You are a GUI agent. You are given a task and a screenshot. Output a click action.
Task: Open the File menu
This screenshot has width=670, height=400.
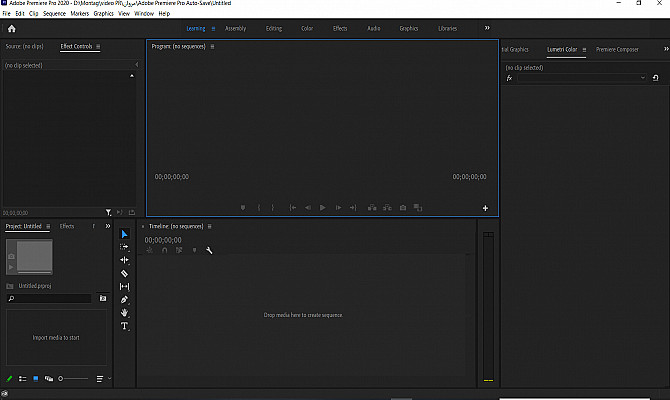6,14
